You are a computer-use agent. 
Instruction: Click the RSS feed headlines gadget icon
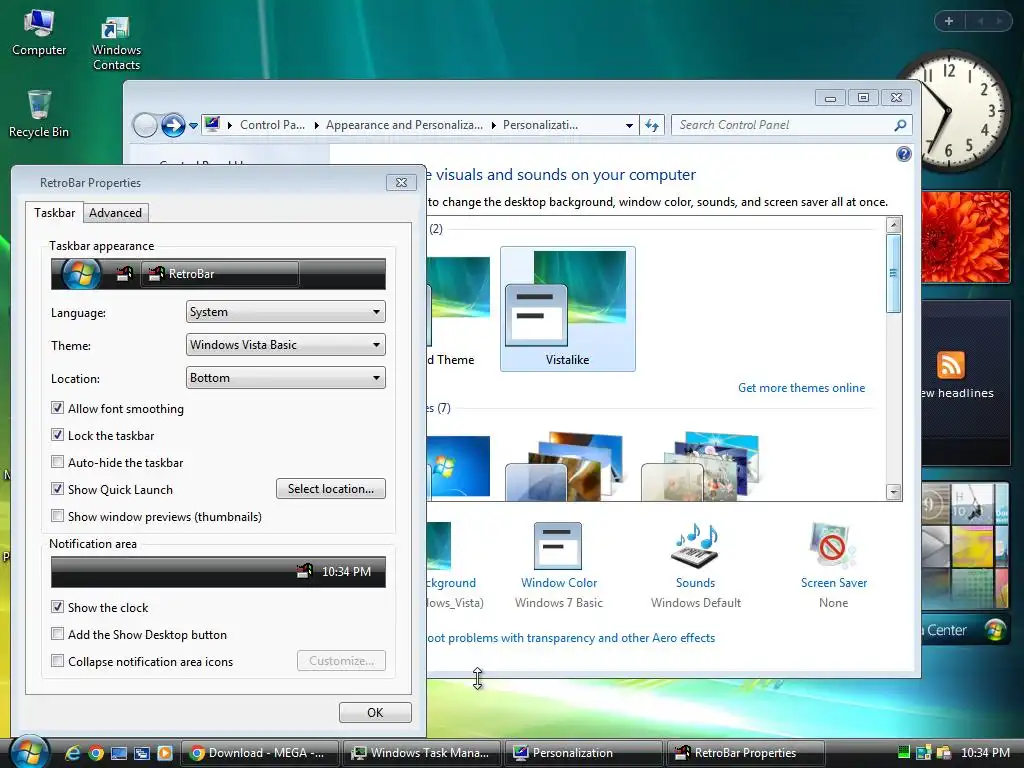click(x=951, y=364)
